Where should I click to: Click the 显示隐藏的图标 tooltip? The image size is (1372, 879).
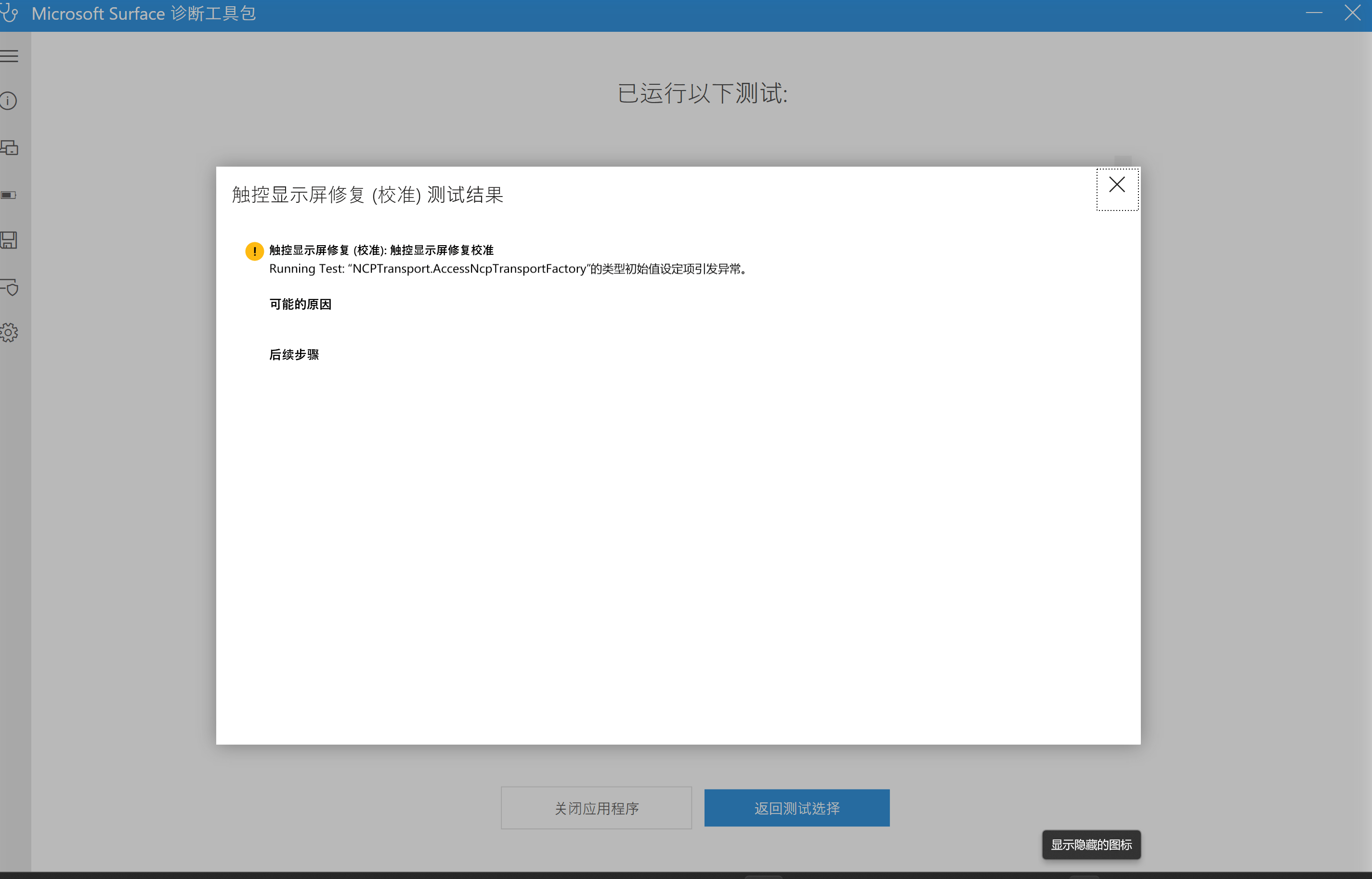(x=1091, y=844)
